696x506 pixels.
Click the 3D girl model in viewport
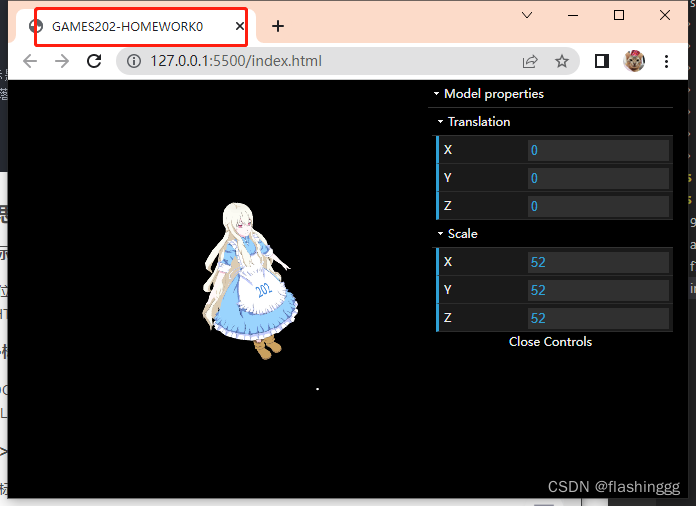(250, 281)
